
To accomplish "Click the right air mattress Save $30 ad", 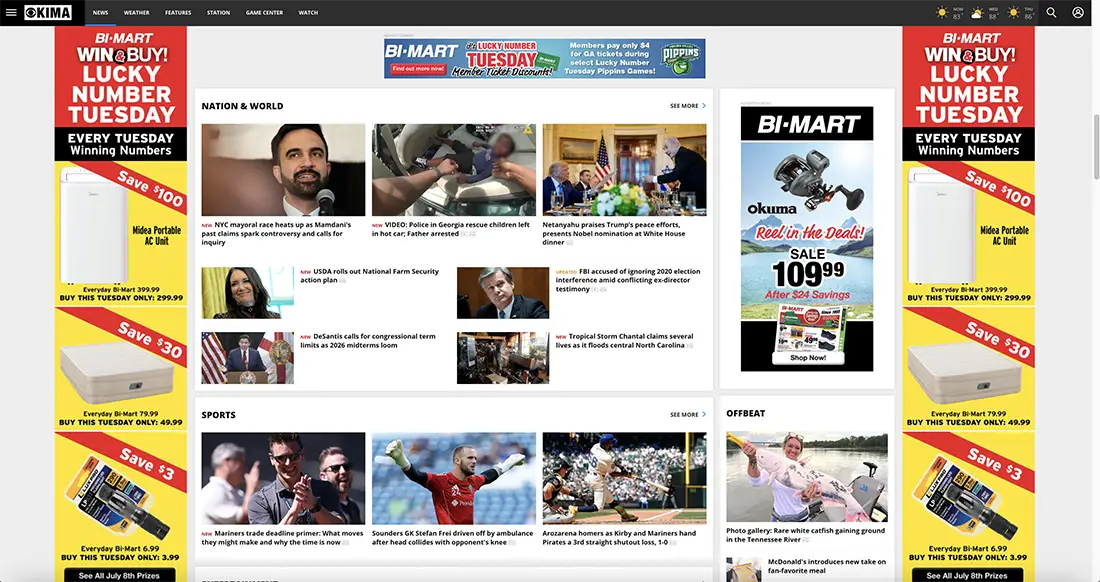I will click(x=968, y=367).
